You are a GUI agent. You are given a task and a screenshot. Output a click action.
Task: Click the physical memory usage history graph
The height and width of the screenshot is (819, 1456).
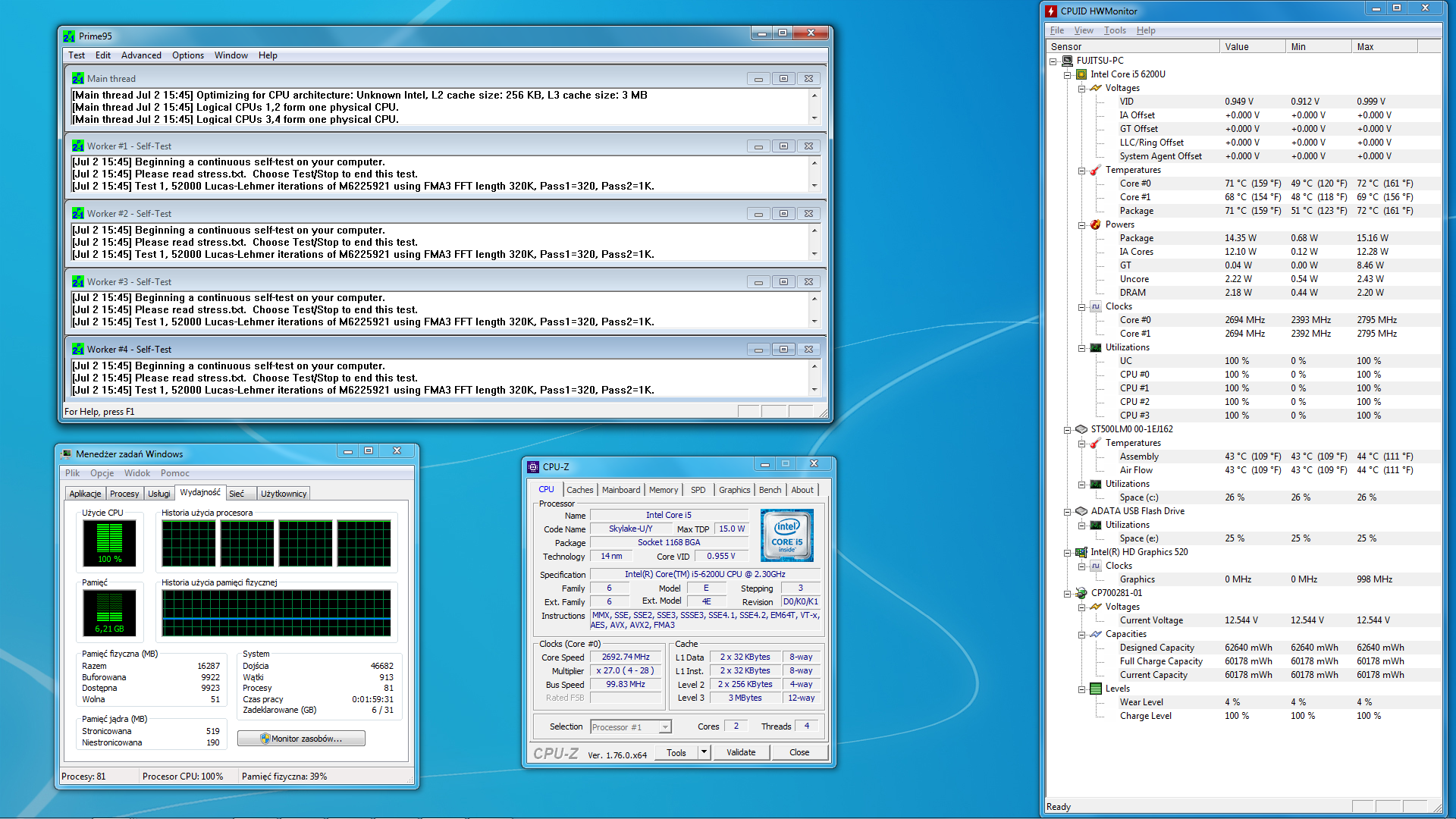277,613
